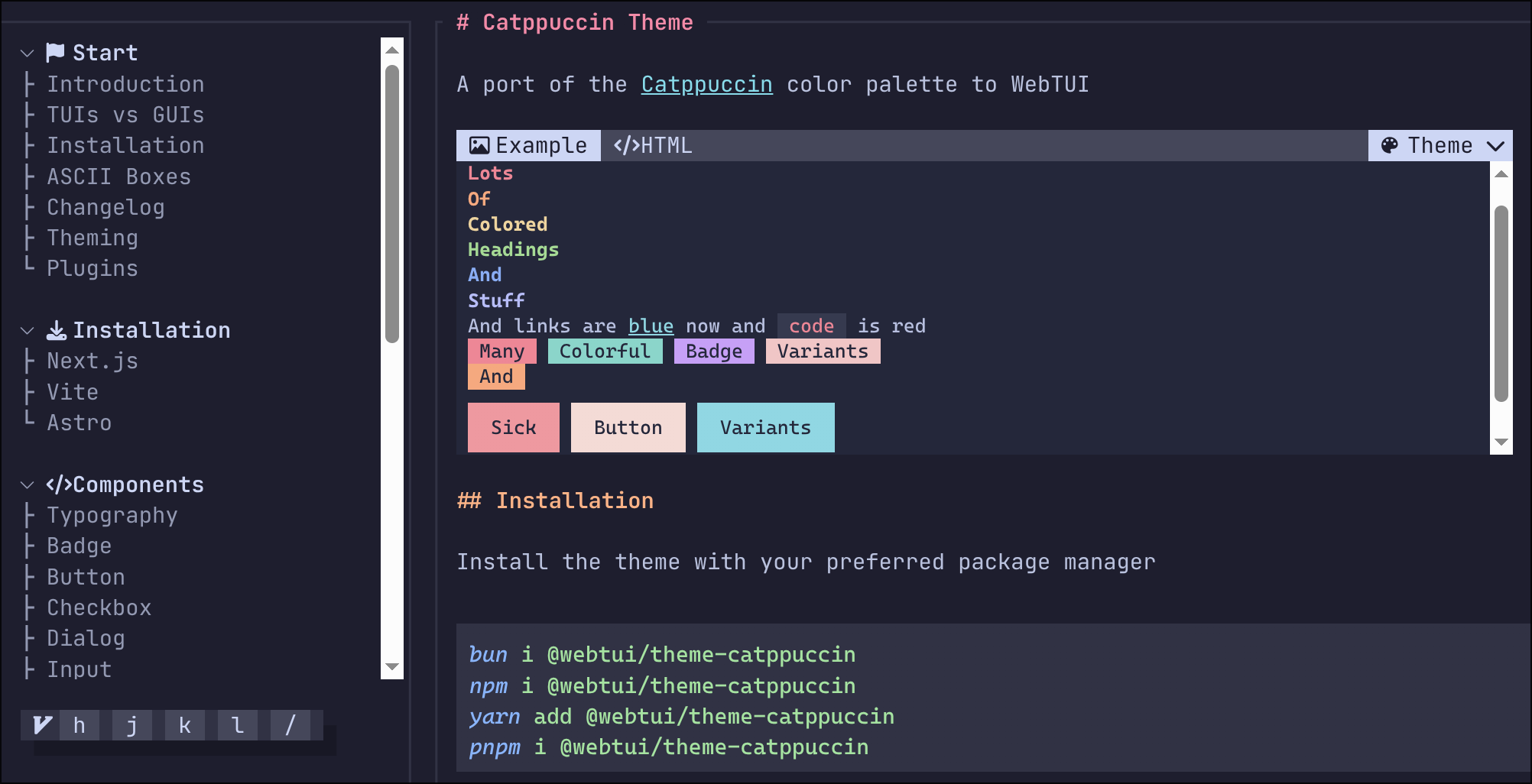Click the Sick button in the example
1532x784 pixels.
(513, 427)
